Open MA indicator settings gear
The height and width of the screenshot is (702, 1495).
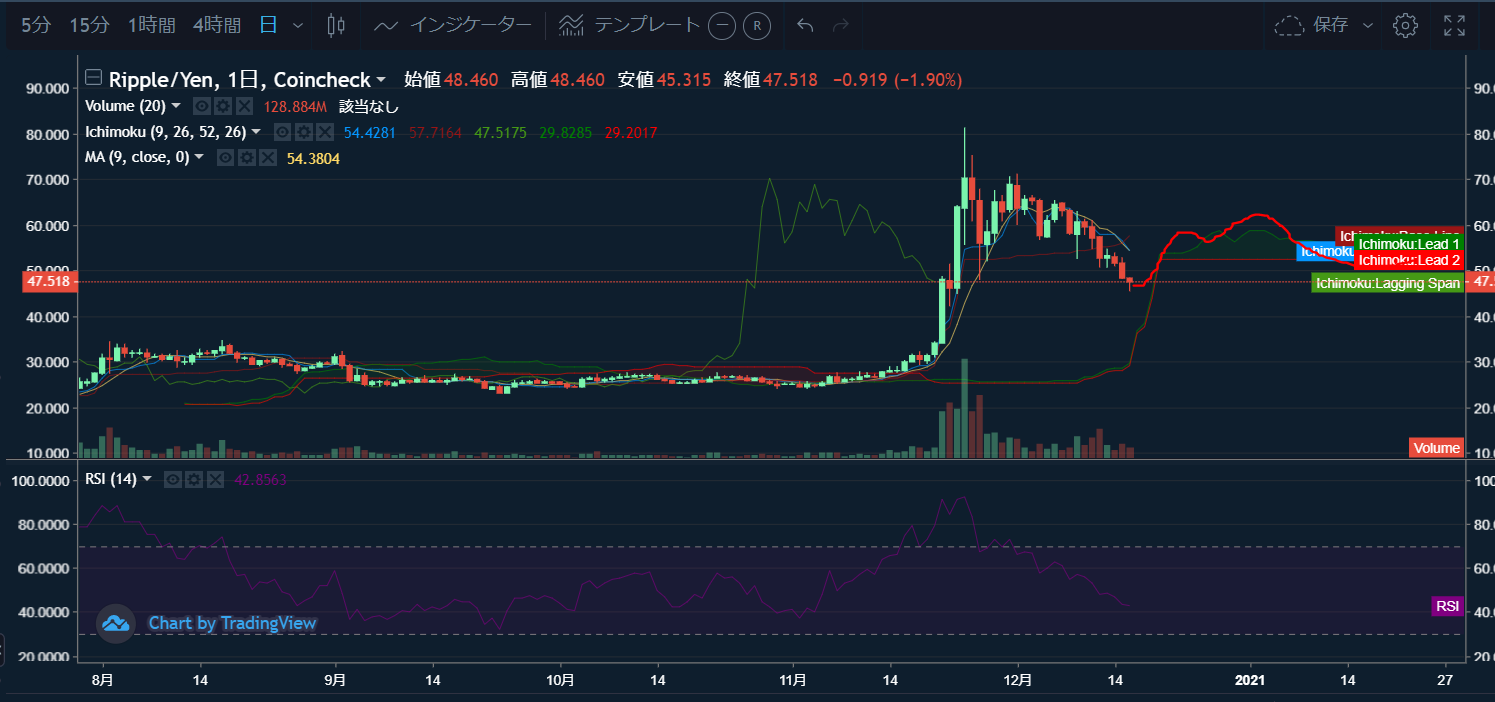coord(246,158)
